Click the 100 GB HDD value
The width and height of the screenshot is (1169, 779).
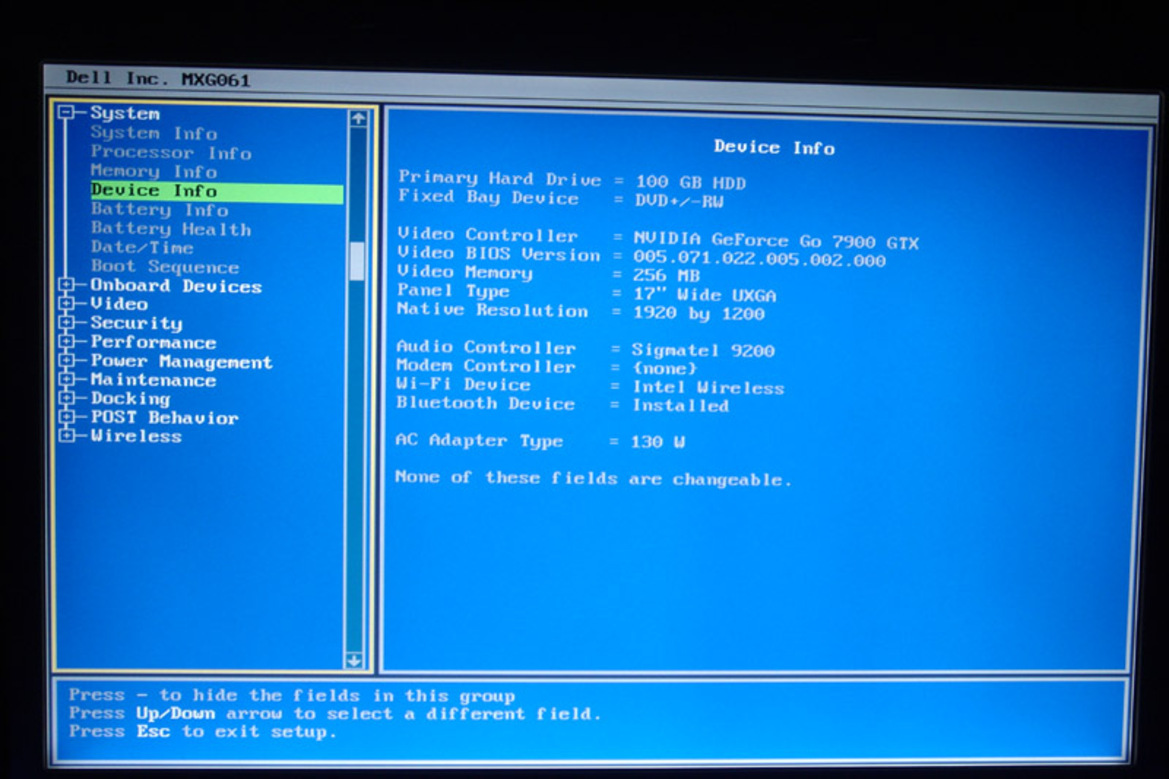coord(690,183)
